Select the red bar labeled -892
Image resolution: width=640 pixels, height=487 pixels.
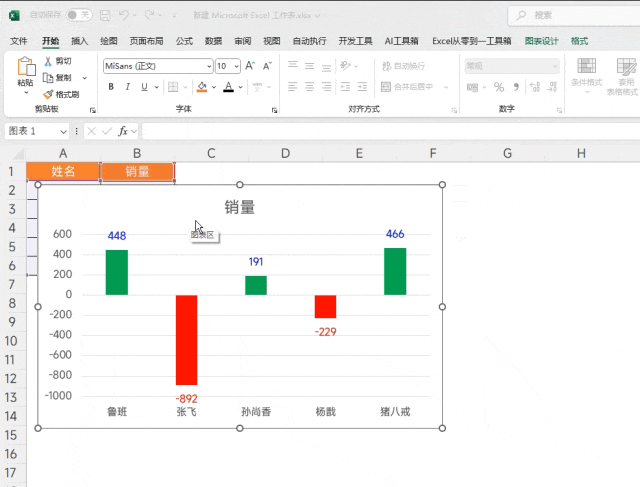point(187,340)
